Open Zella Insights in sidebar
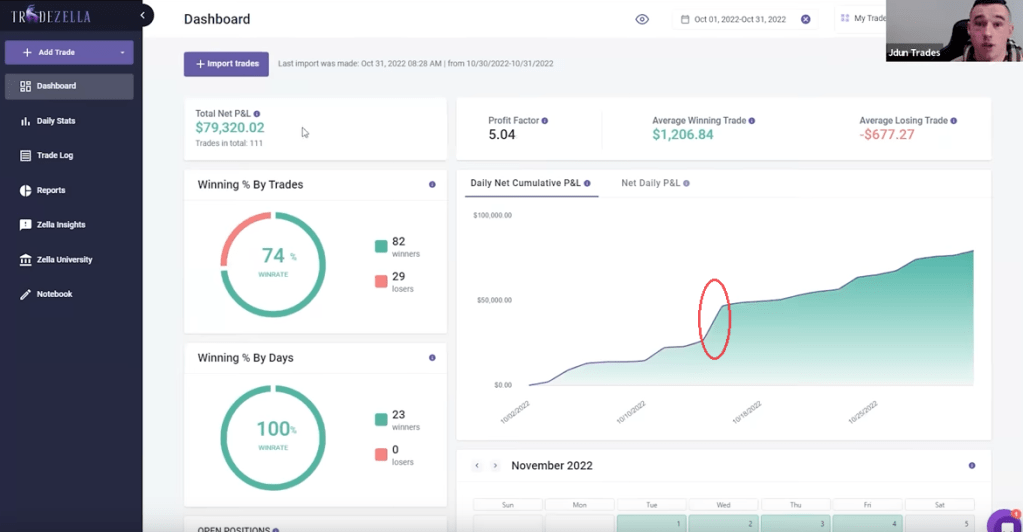 60,225
